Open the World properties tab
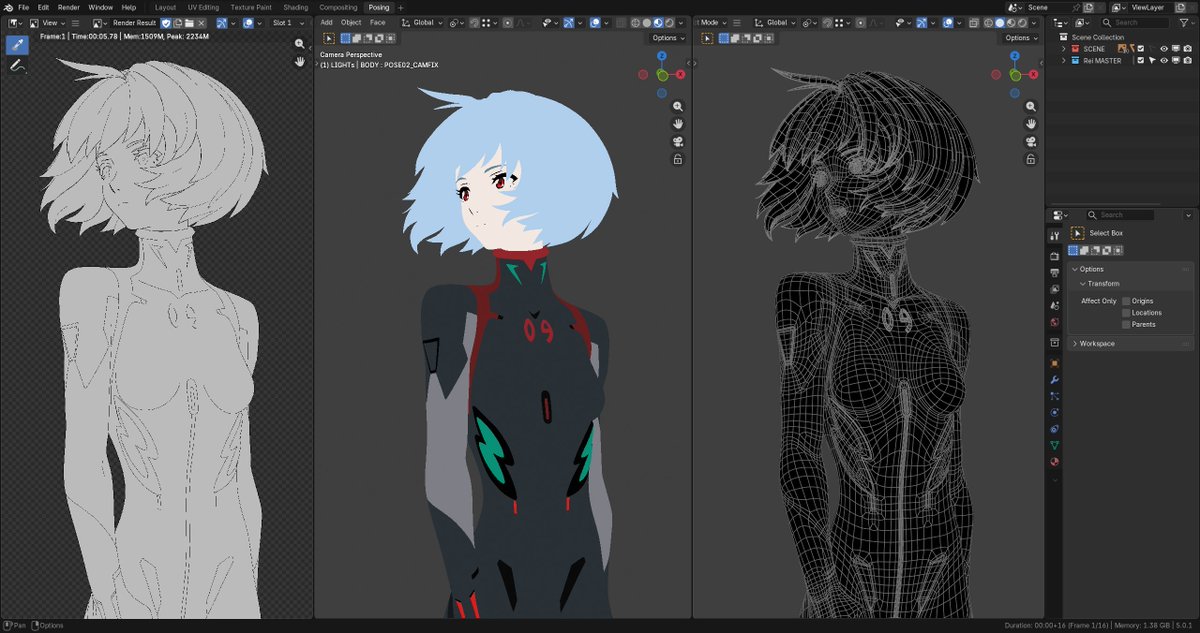1200x633 pixels. (x=1054, y=322)
